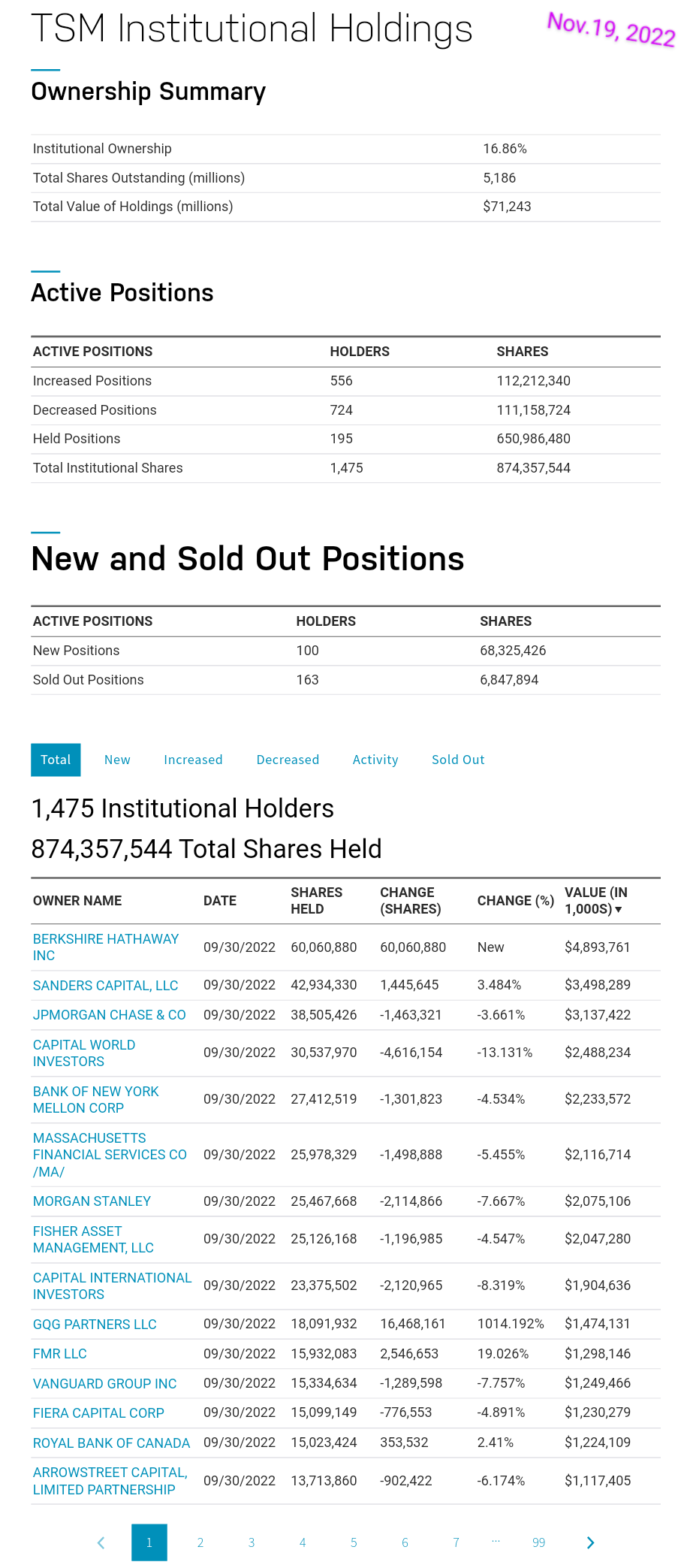Switch to the Increased tab
684x1568 pixels.
[193, 760]
